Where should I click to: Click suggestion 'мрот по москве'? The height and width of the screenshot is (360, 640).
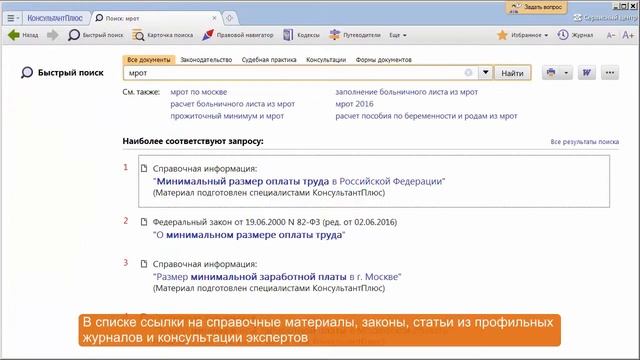[x=198, y=92]
